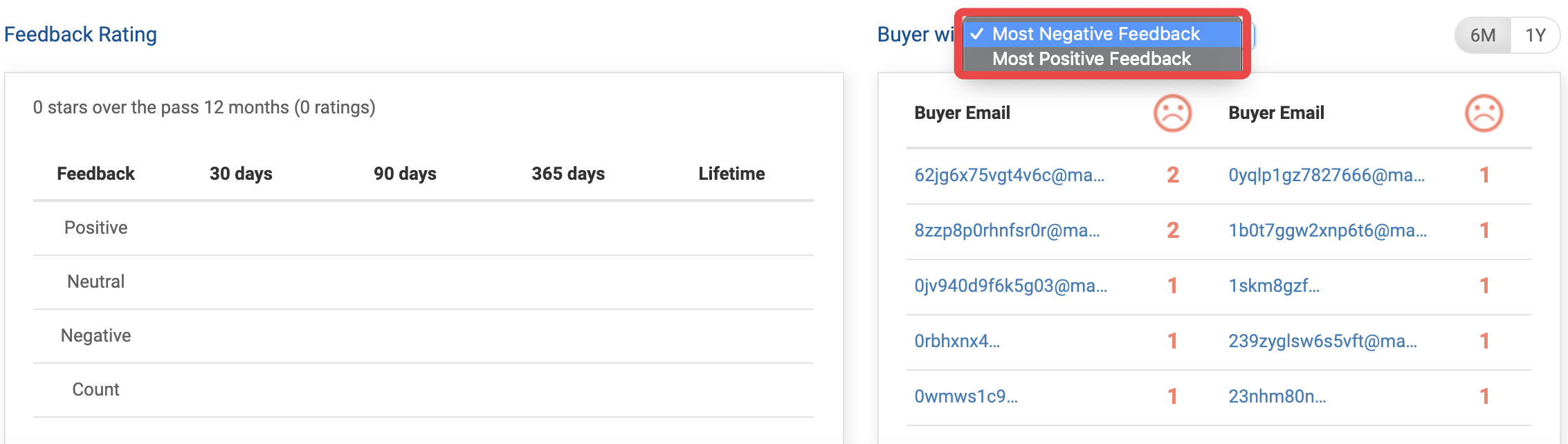Click the Feedback Rating heading
This screenshot has width=1568, height=444.
coord(80,35)
